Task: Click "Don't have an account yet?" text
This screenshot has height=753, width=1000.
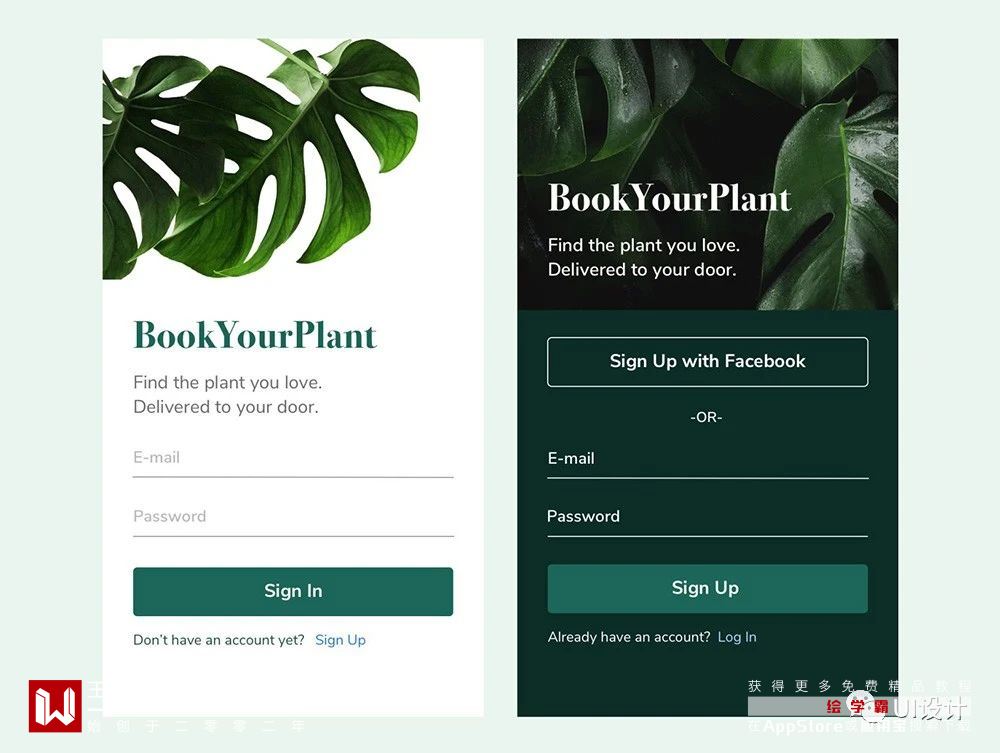Action: pyautogui.click(x=219, y=640)
